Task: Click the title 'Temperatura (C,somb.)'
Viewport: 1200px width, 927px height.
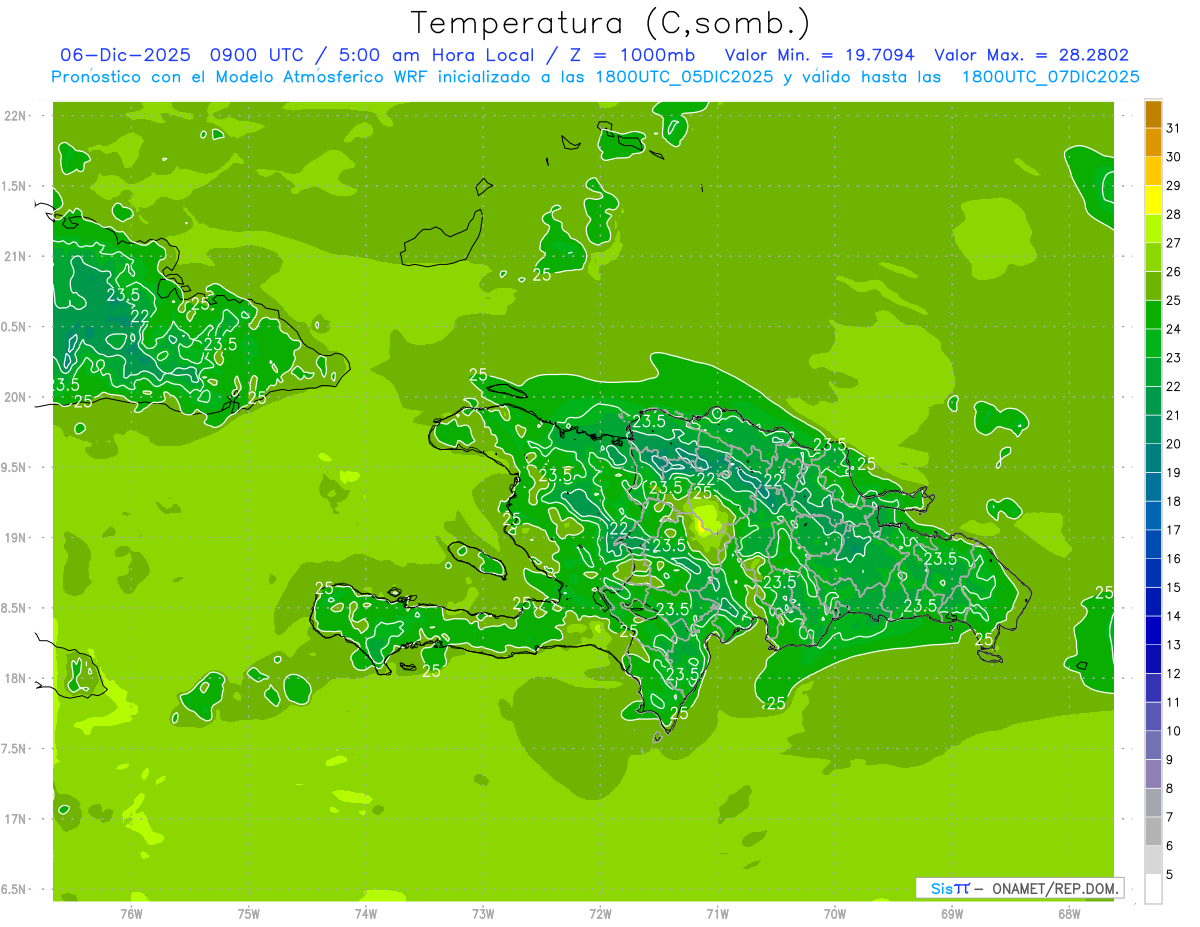Action: click(610, 23)
